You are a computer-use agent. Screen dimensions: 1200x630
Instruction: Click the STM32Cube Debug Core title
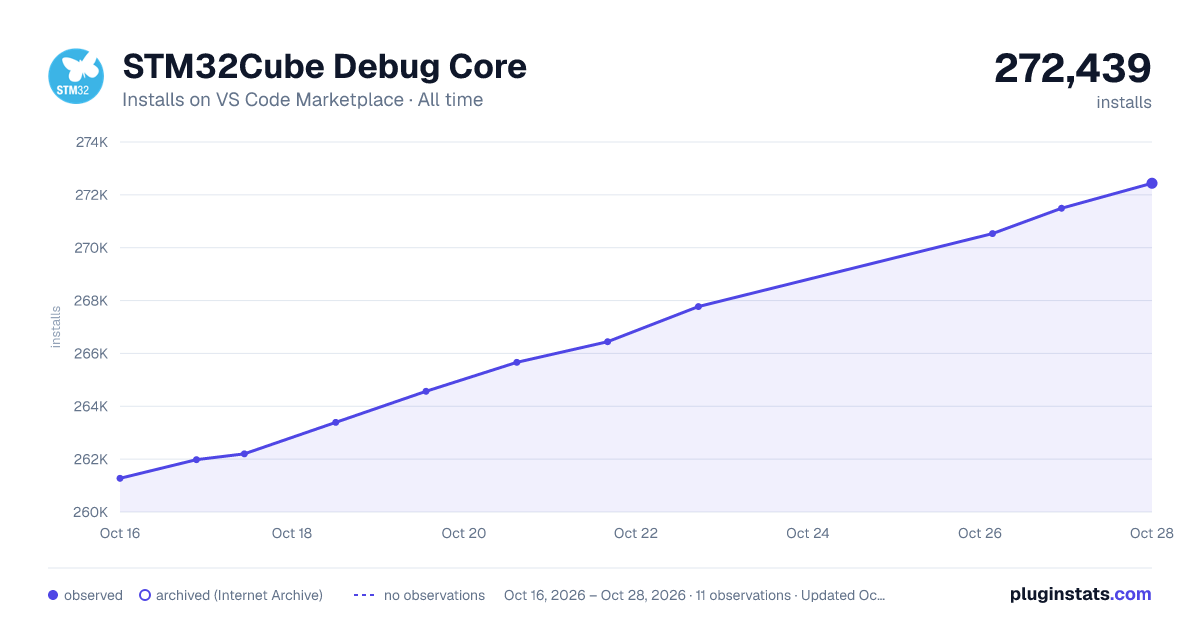pyautogui.click(x=324, y=67)
